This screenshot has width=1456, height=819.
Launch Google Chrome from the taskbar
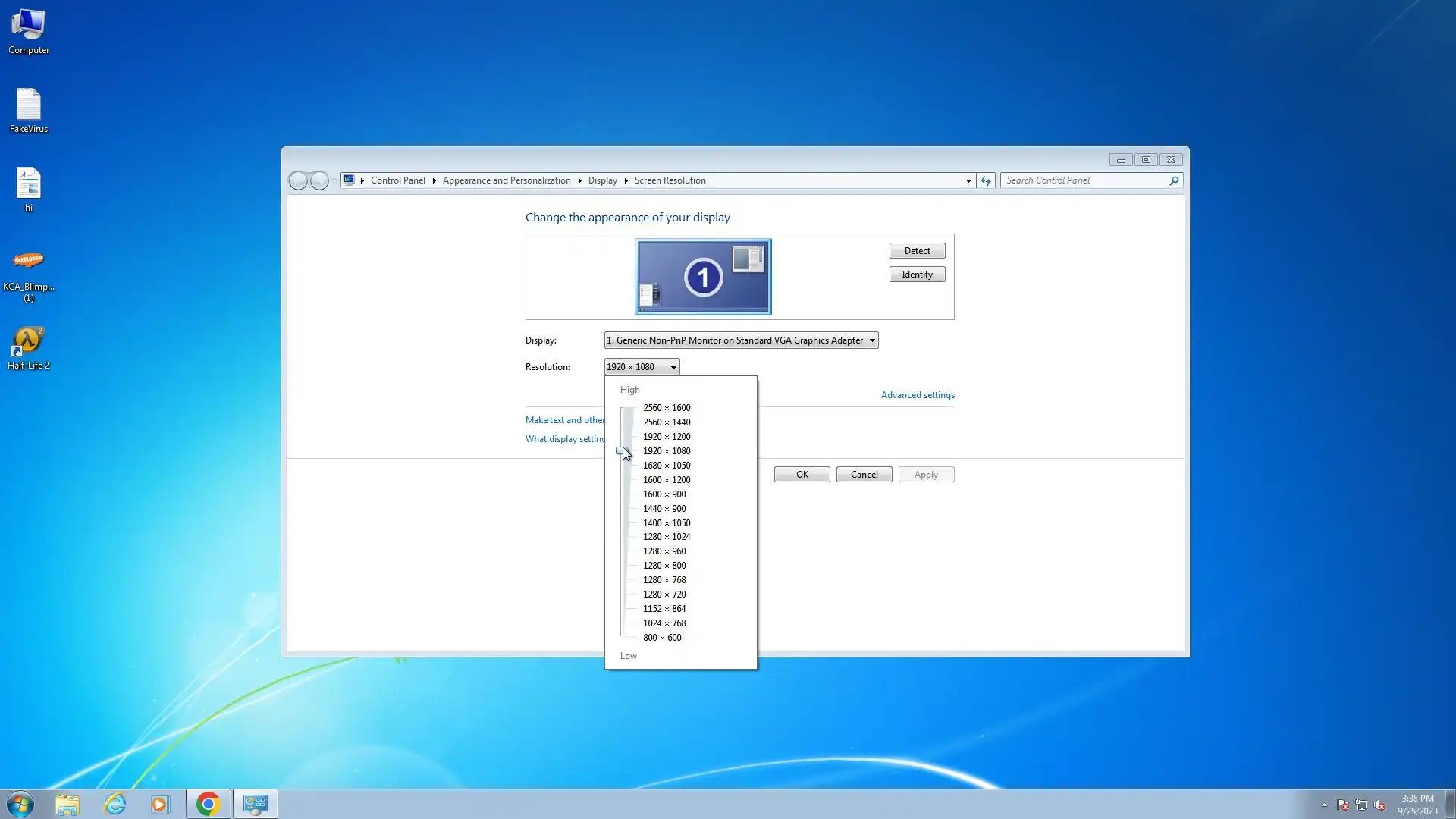tap(208, 804)
